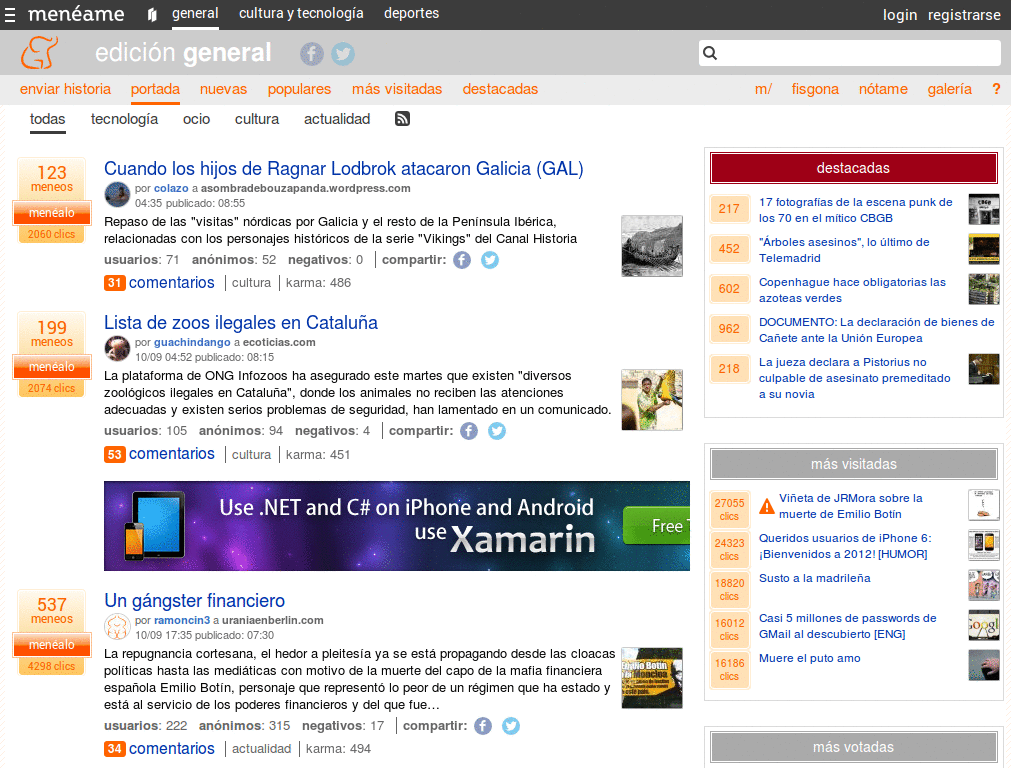Share 'Un gángster financiero' via Facebook icon
The width and height of the screenshot is (1024, 768).
point(482,726)
